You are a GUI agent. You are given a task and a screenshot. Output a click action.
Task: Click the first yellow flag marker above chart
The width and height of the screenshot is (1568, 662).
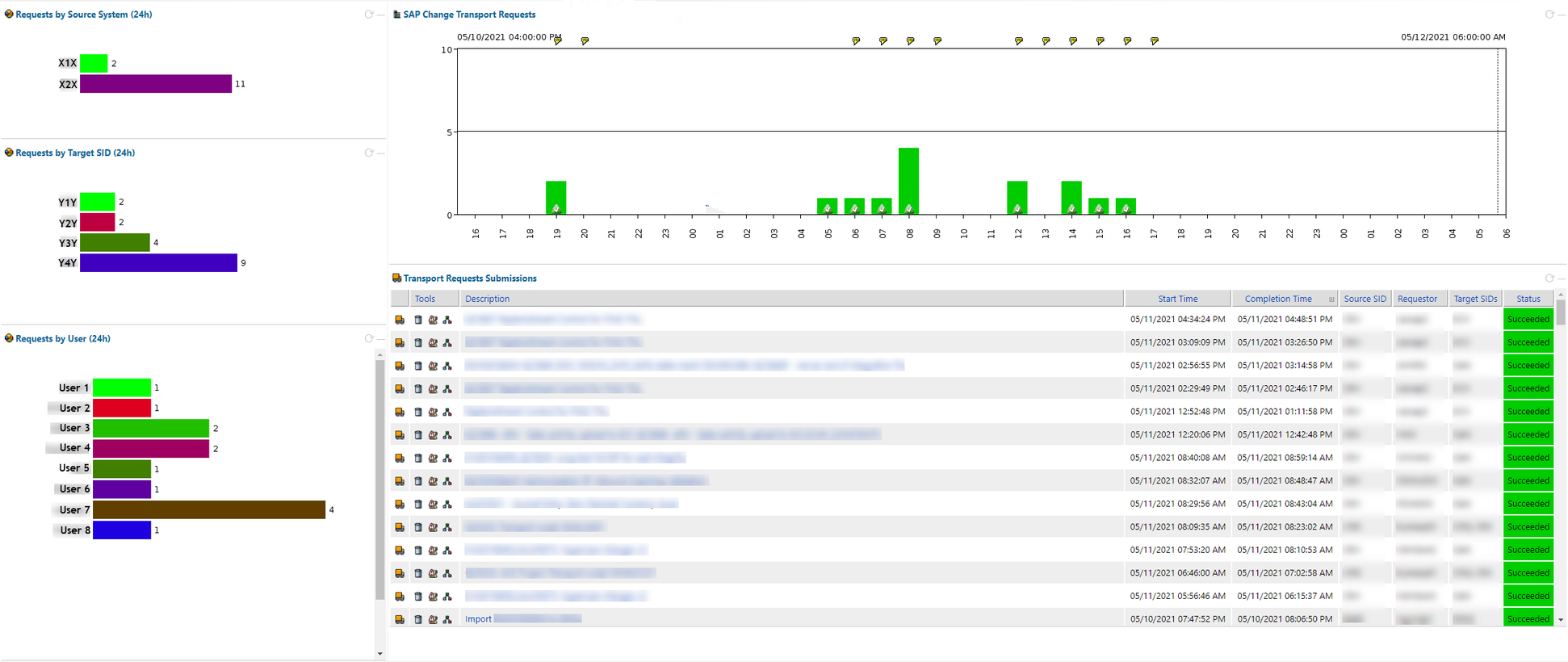coord(558,40)
